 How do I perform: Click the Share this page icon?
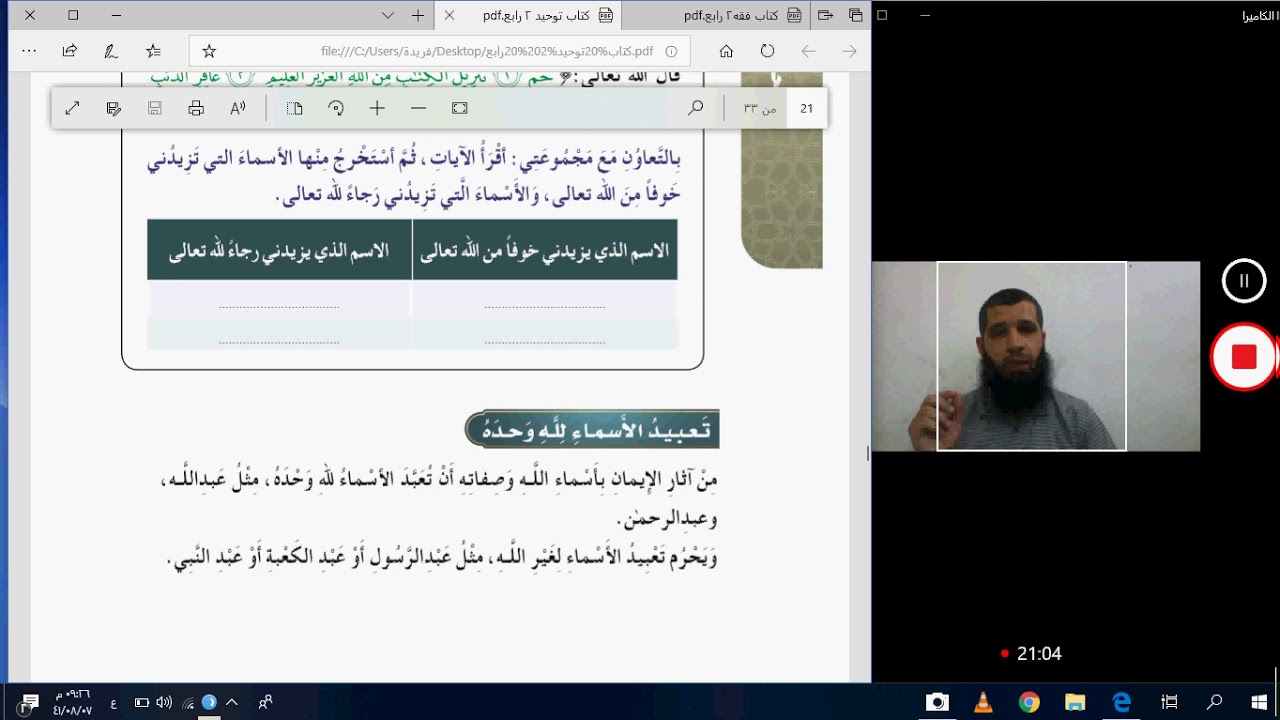[x=70, y=51]
